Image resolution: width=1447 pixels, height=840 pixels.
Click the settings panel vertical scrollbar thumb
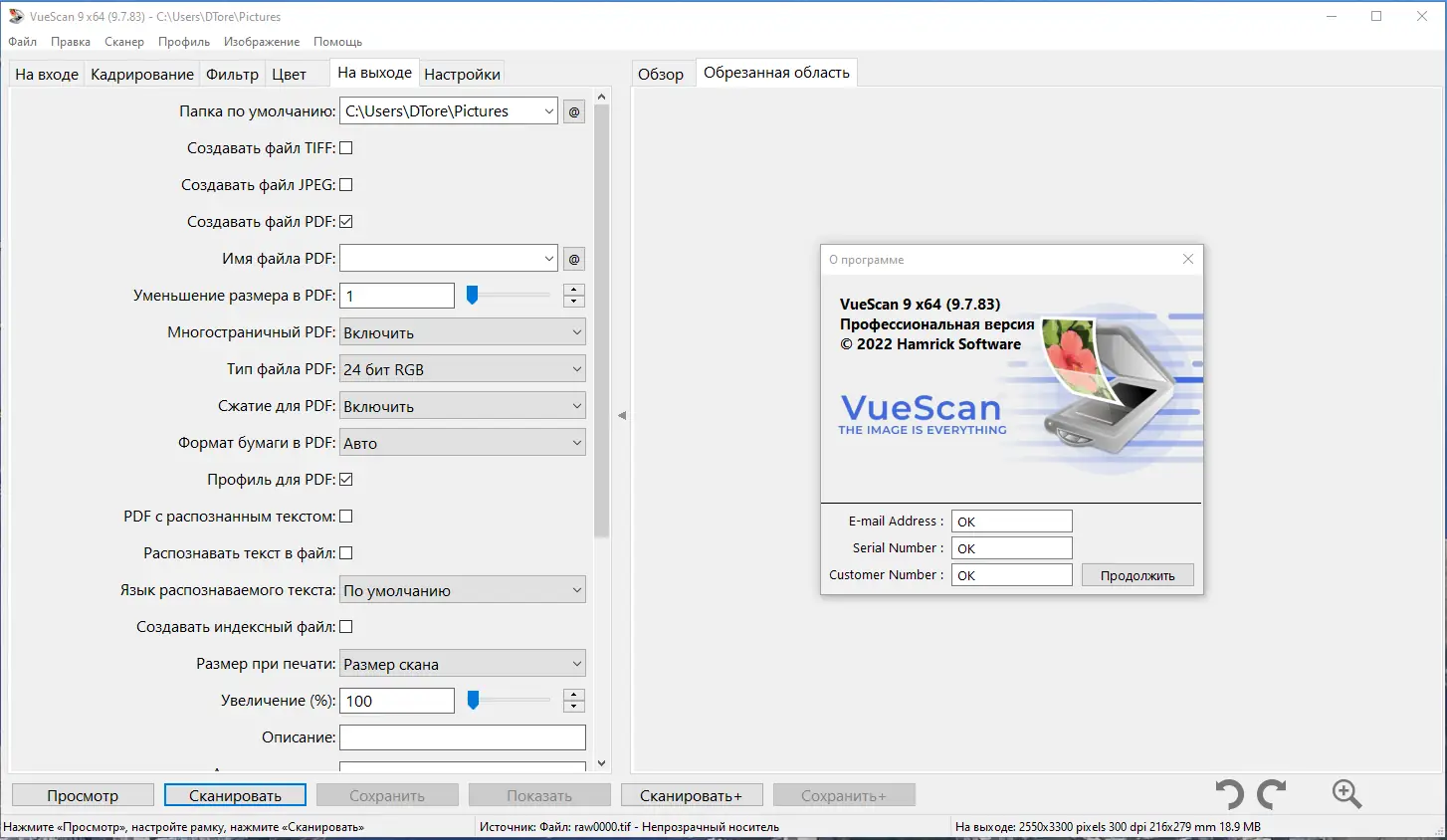click(x=601, y=321)
